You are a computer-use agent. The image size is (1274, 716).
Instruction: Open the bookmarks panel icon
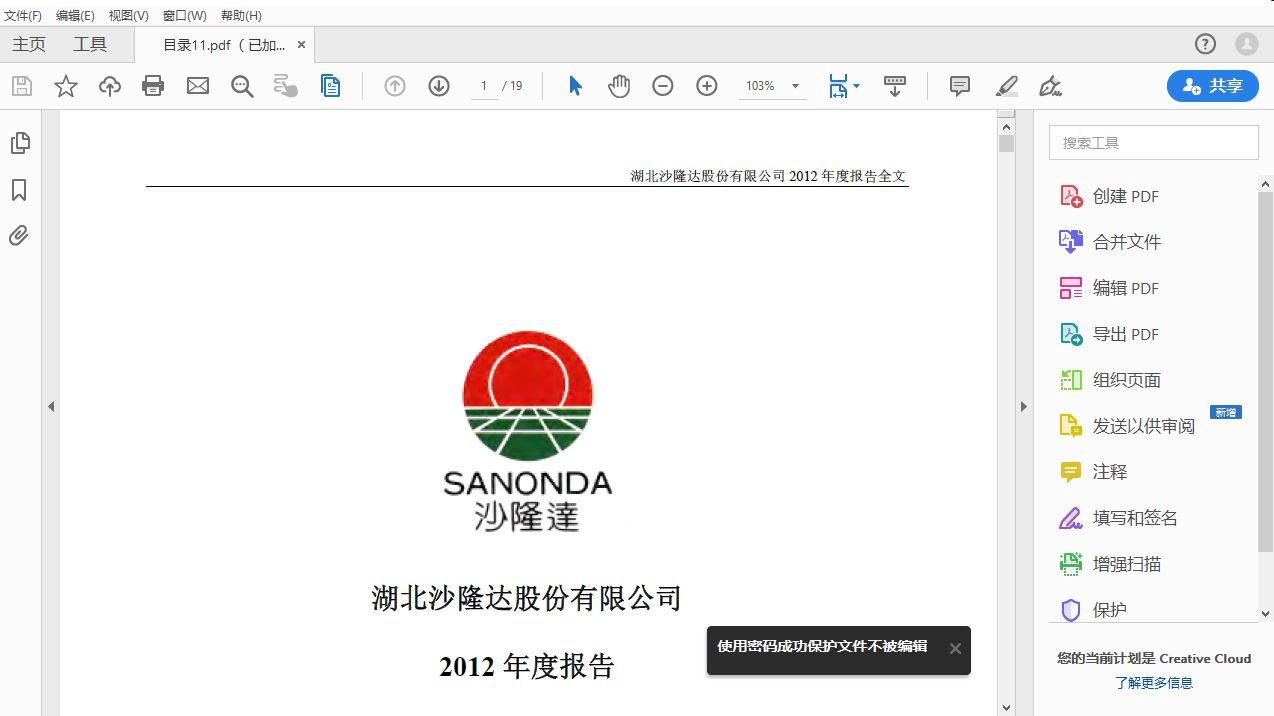pos(19,190)
